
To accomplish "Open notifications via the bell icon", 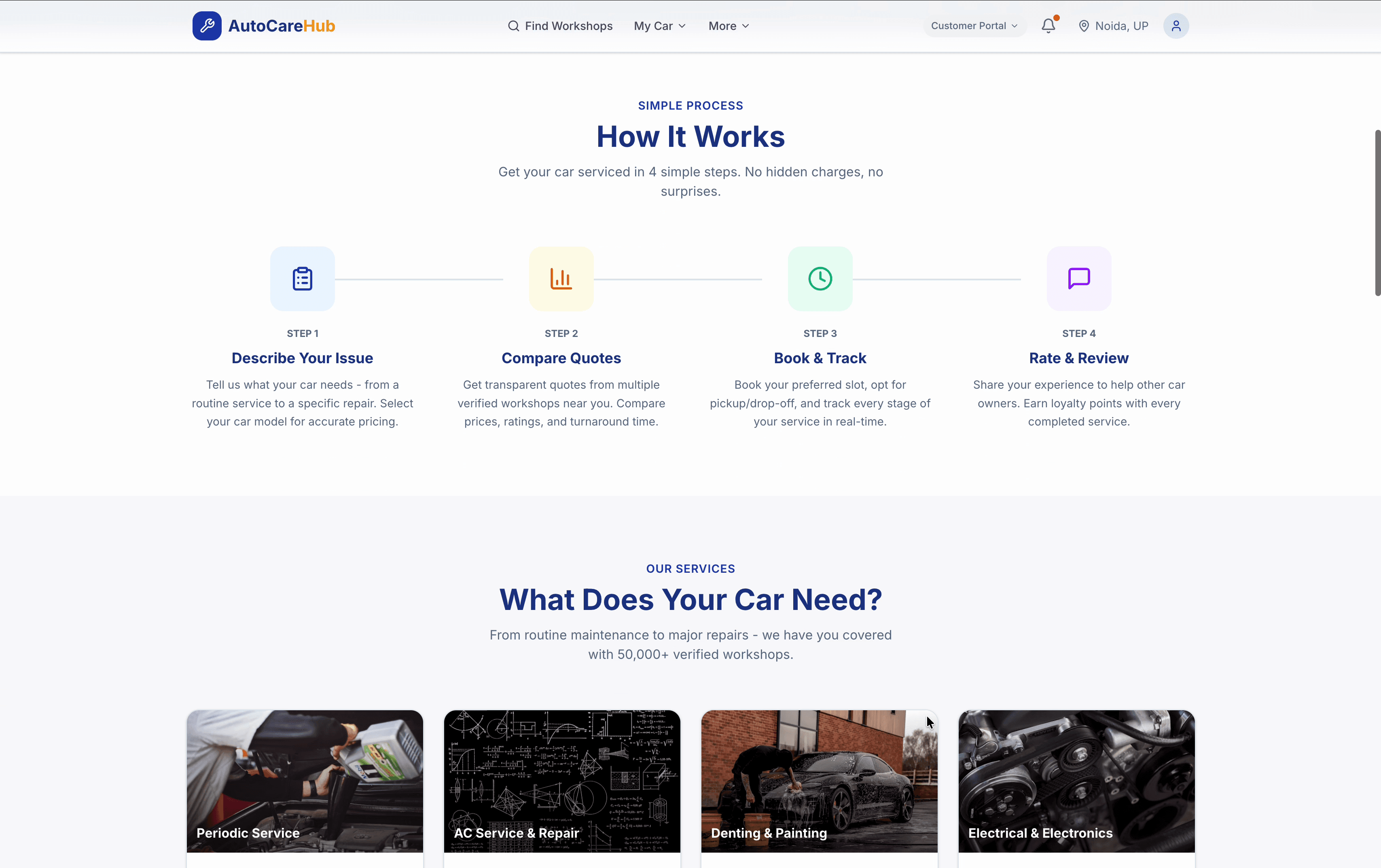I will click(x=1048, y=26).
